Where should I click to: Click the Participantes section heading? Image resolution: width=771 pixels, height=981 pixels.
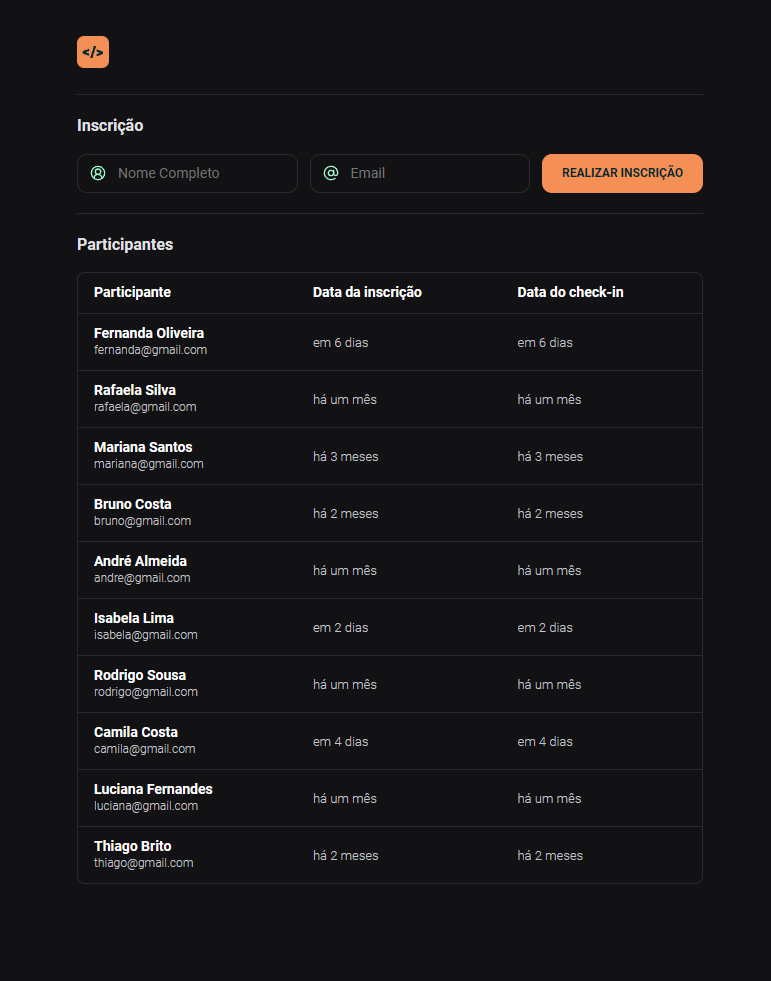tap(125, 245)
